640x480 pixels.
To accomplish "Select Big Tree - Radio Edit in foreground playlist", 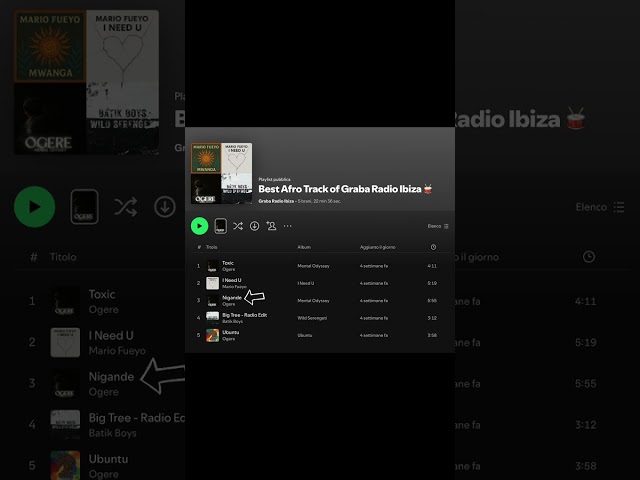I will [244, 315].
